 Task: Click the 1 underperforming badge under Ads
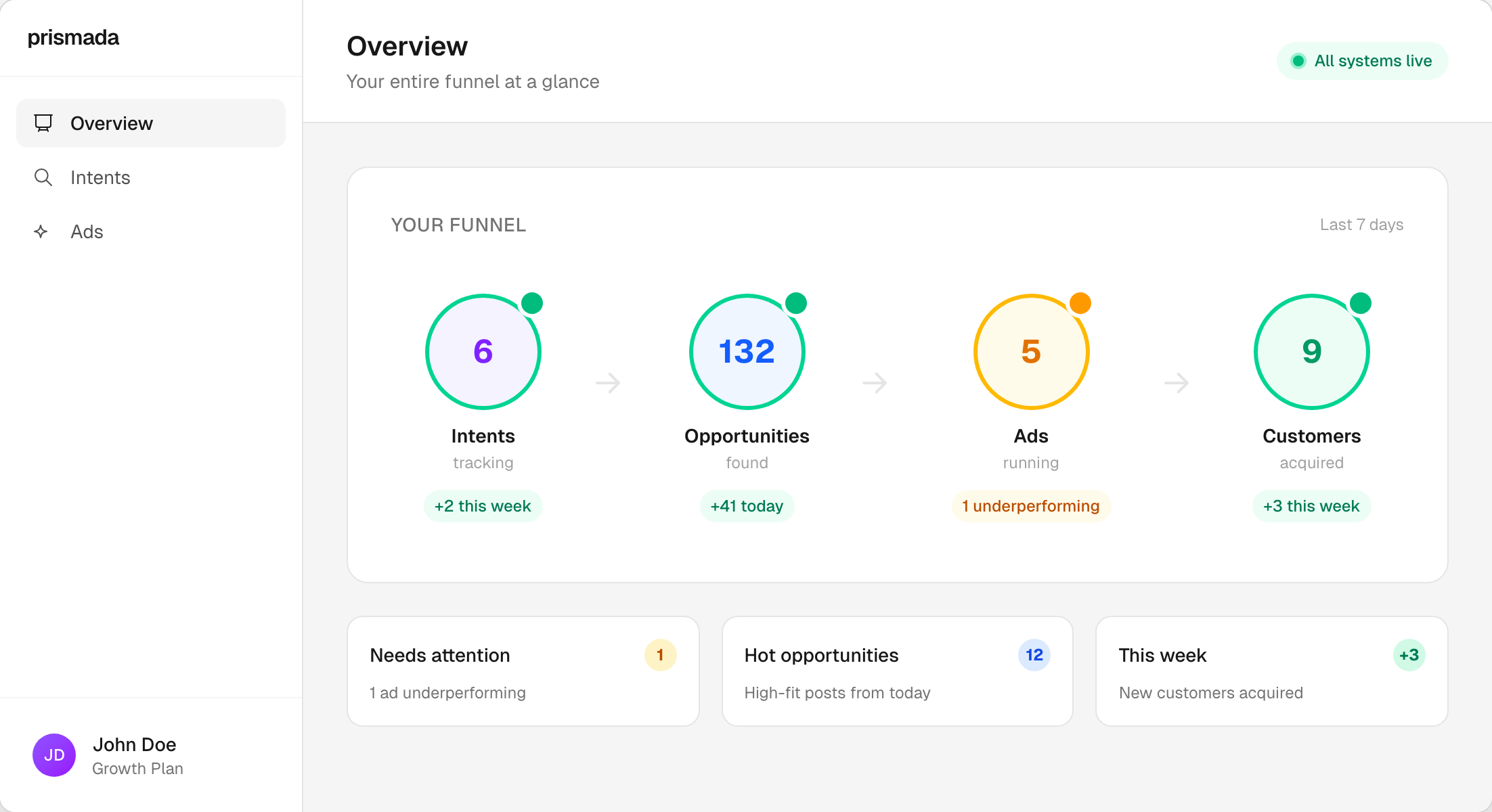click(1030, 505)
